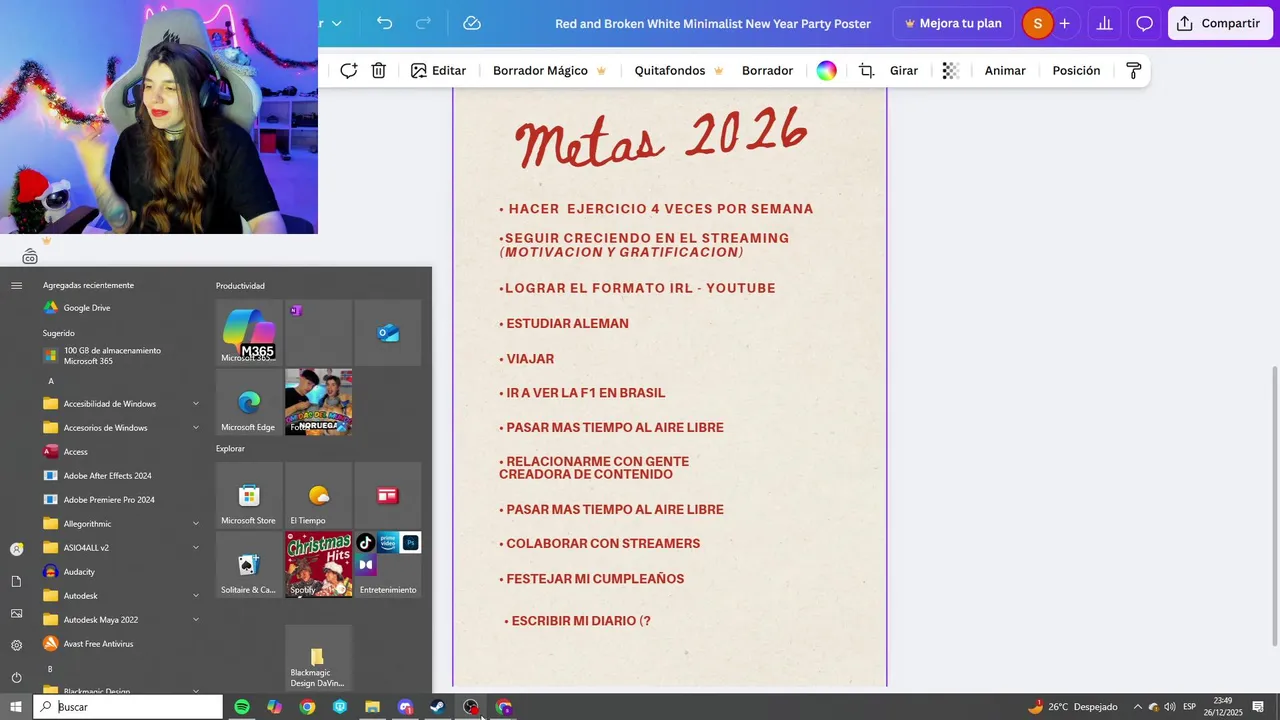Add a comment with the bubble-plus icon
The image size is (1280, 720).
pos(348,71)
